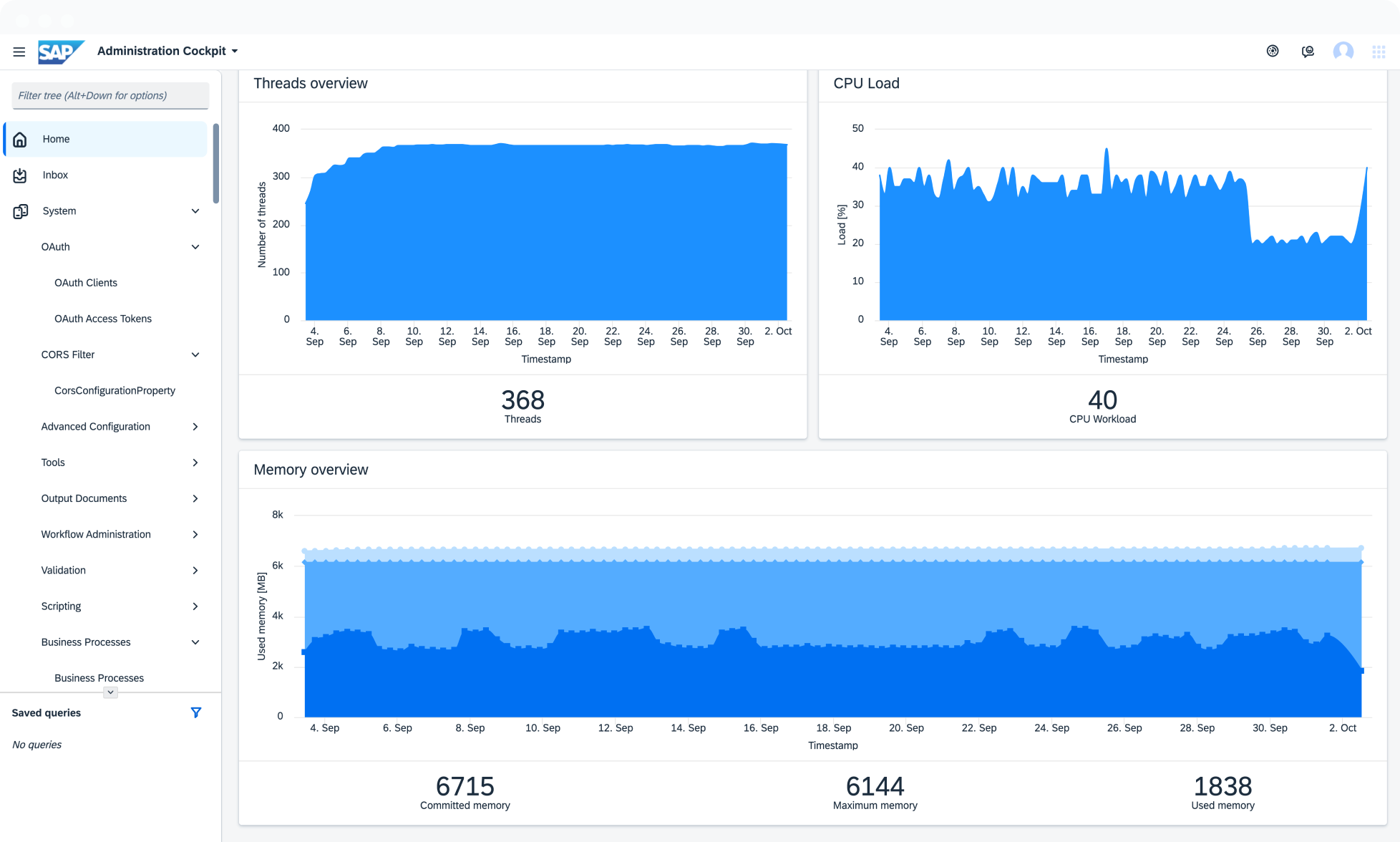Expand the Scripting chevron
Image resolution: width=1400 pixels, height=842 pixels.
195,606
